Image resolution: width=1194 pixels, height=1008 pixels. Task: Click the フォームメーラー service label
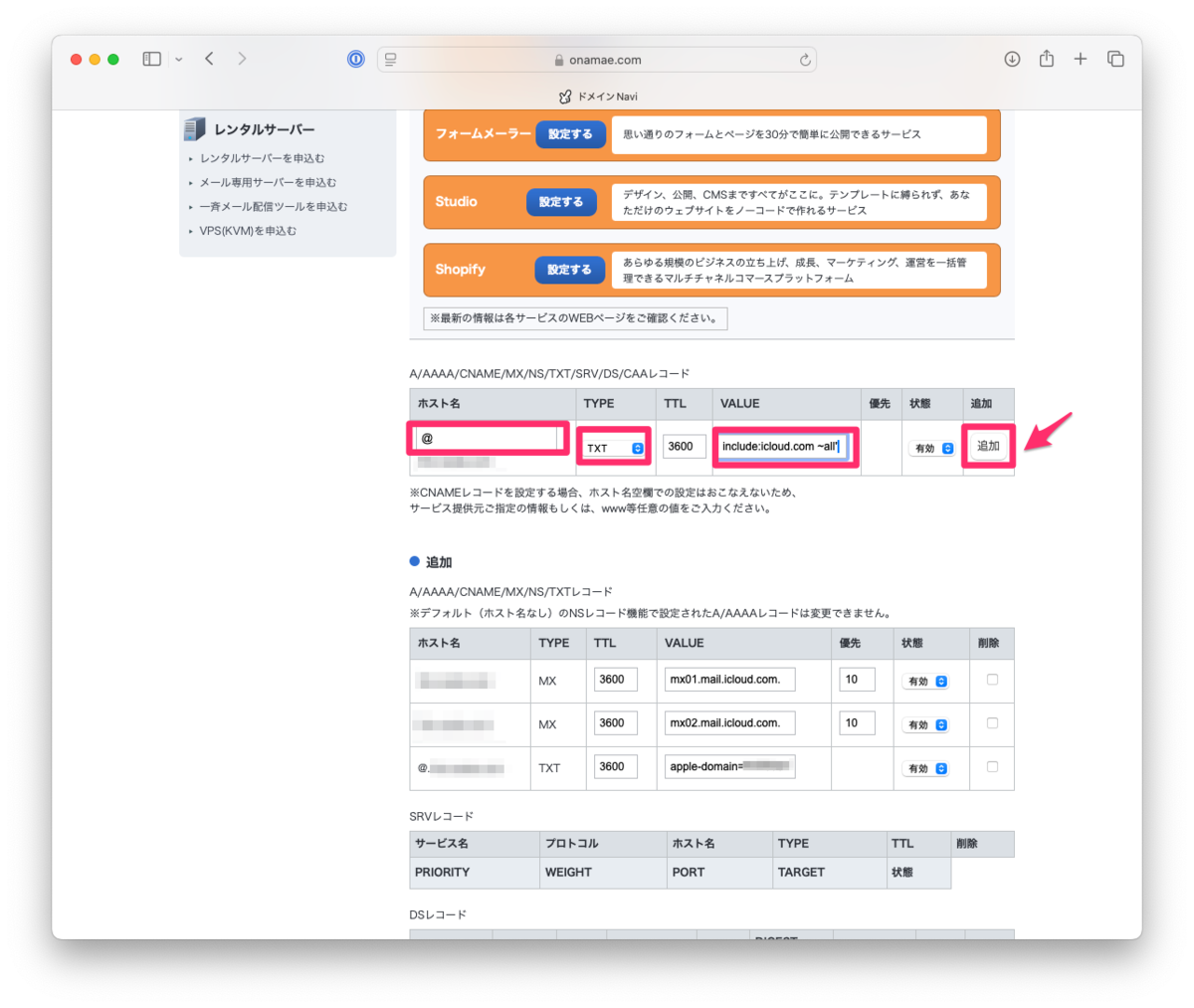[x=483, y=133]
